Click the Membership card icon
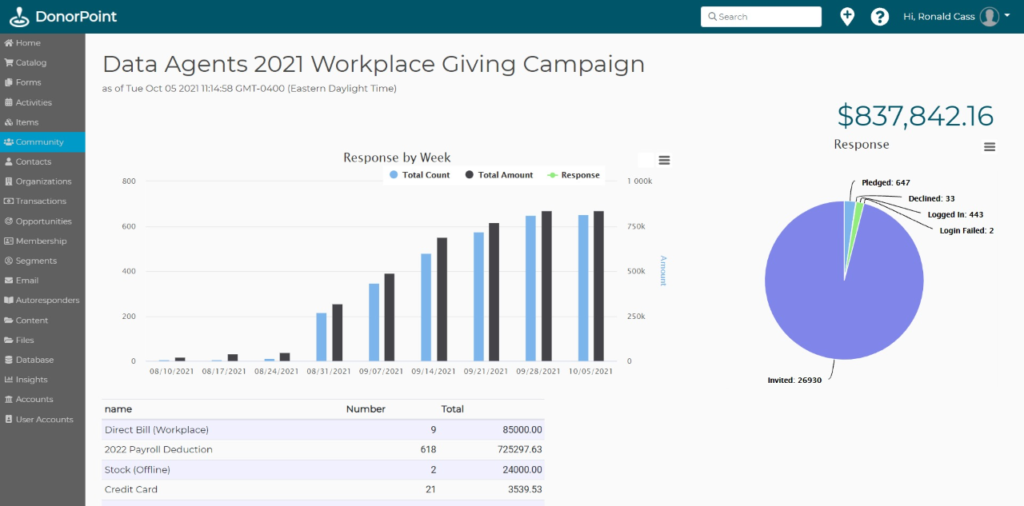This screenshot has width=1024, height=506. [8, 241]
